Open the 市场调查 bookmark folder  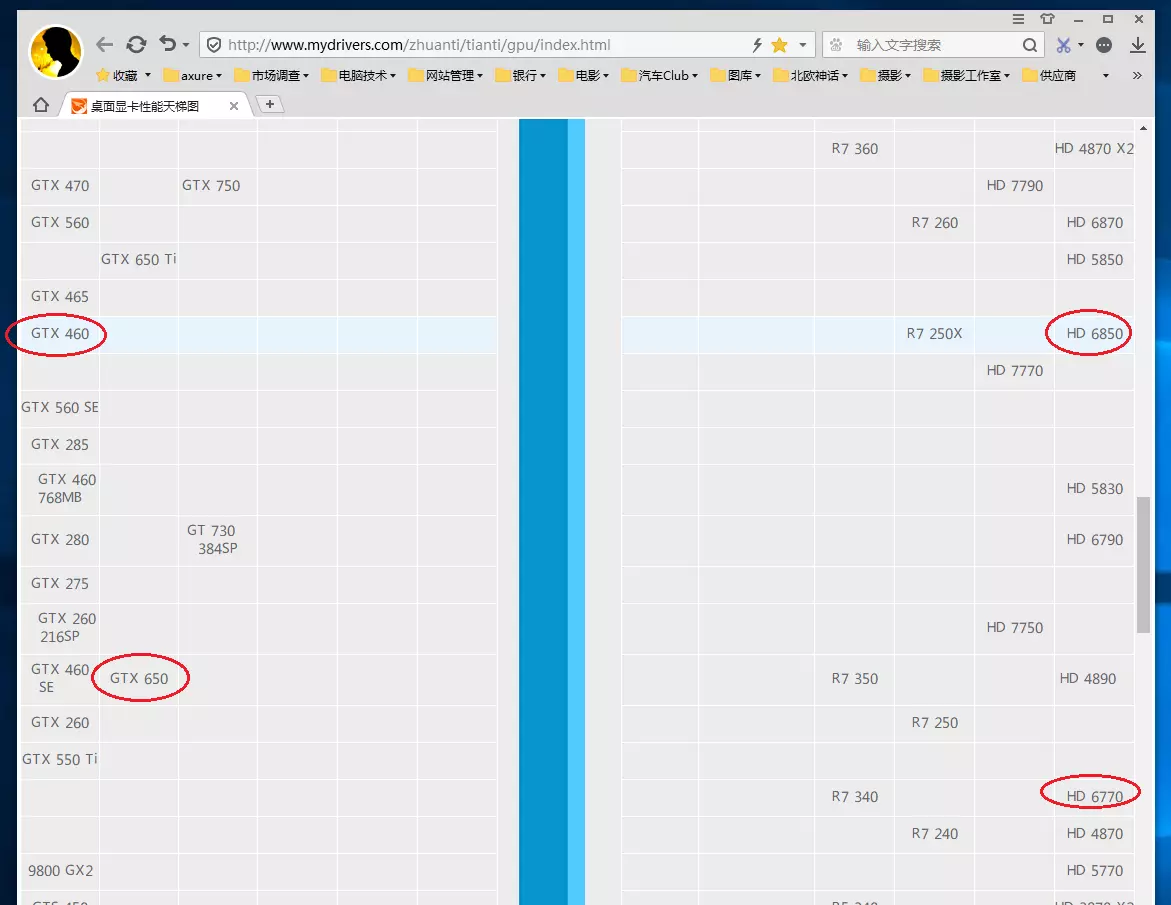271,75
